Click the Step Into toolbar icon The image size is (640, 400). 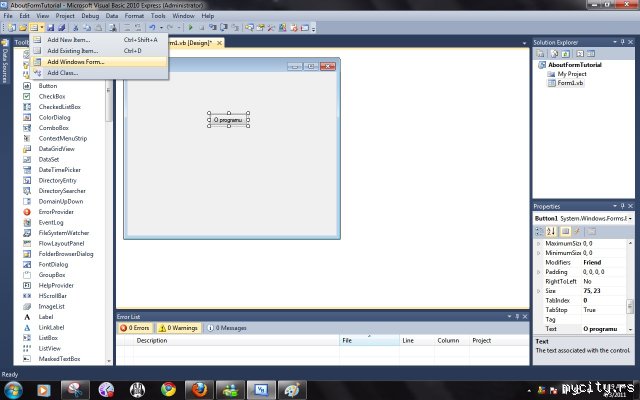click(x=213, y=28)
